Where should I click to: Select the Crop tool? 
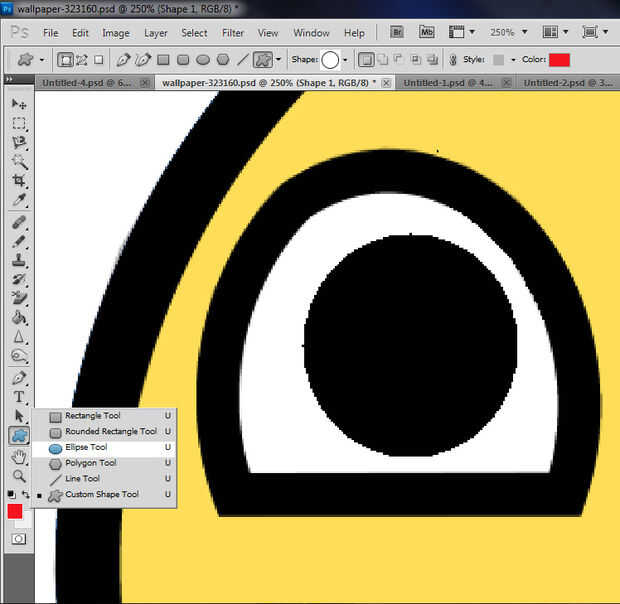point(19,181)
